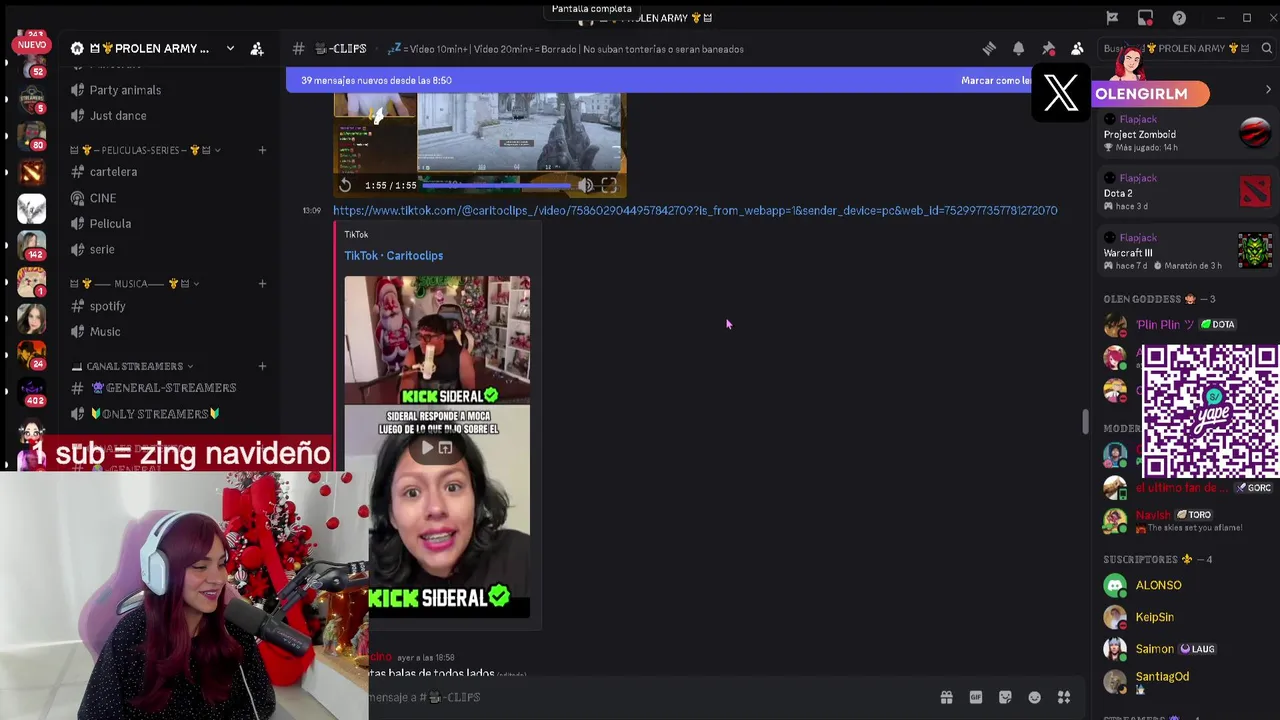Expand PROLEN ARMY server dropdown menu
Image resolution: width=1280 pixels, height=720 pixels.
point(230,48)
